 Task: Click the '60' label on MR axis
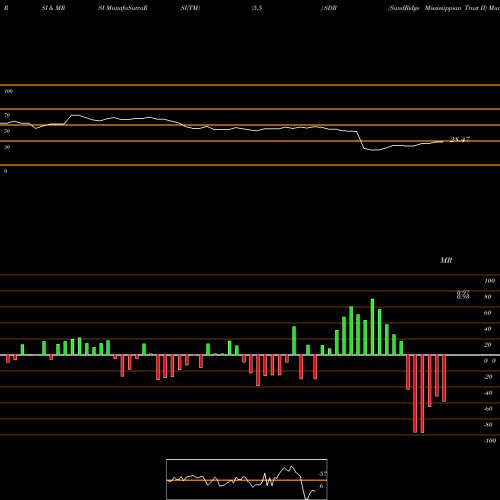click(x=488, y=313)
